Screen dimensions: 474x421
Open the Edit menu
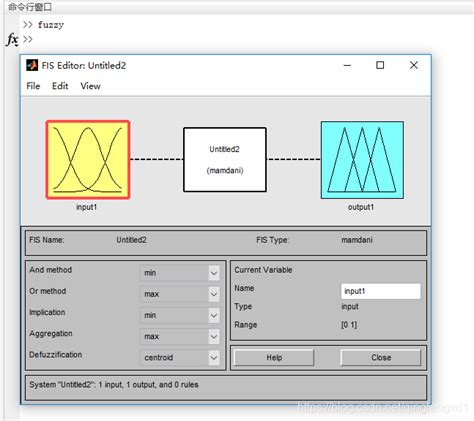60,86
